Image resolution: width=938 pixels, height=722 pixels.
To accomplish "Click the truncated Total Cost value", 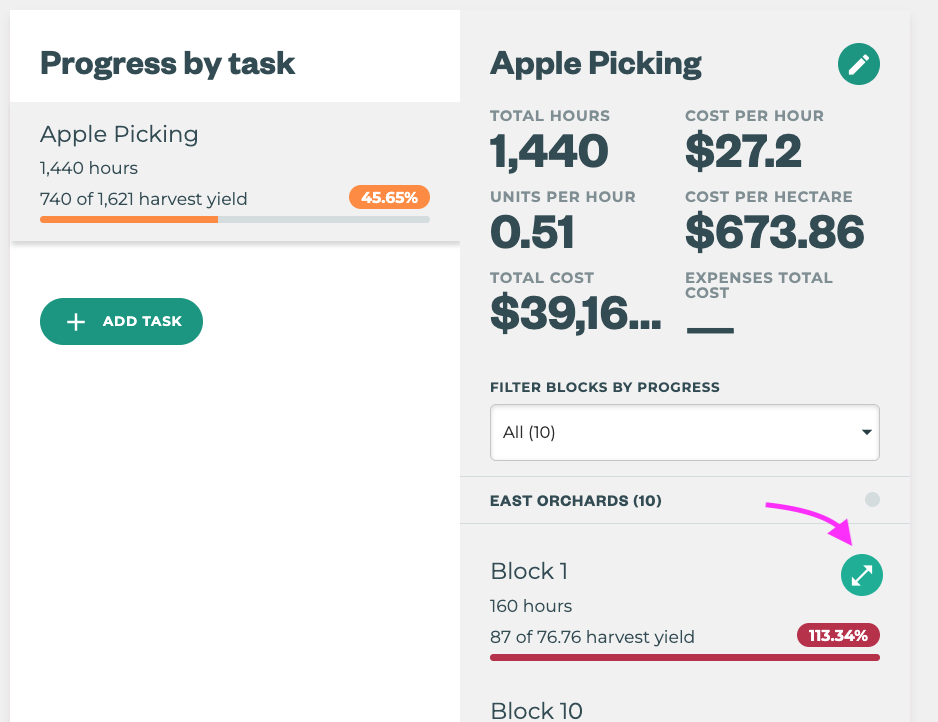I will coord(575,314).
